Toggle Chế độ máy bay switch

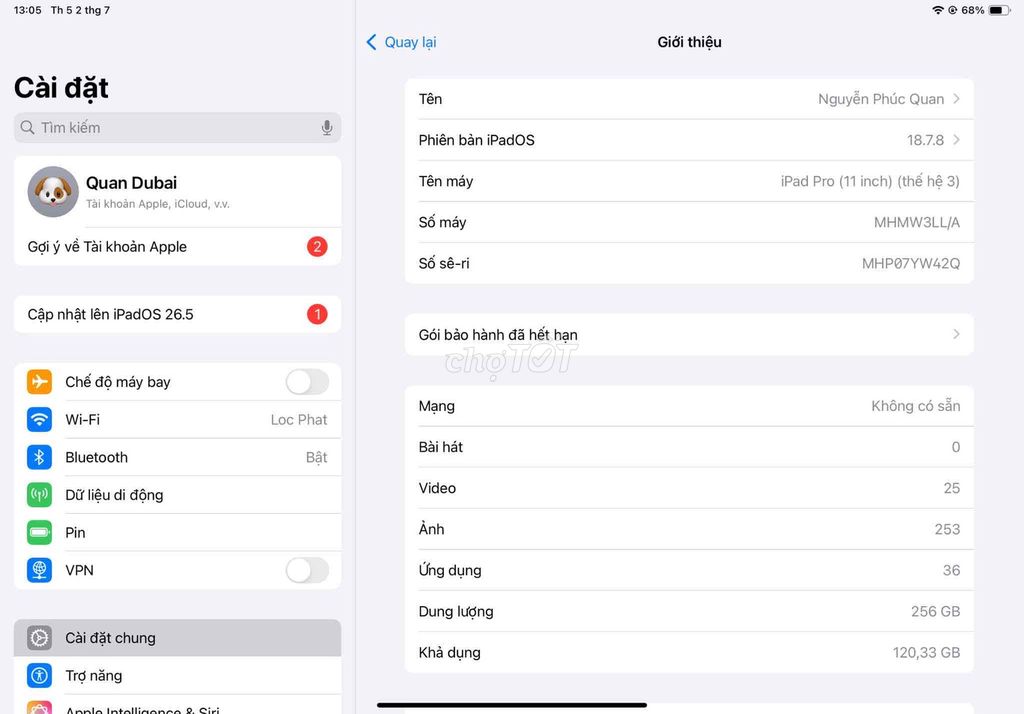(x=307, y=381)
